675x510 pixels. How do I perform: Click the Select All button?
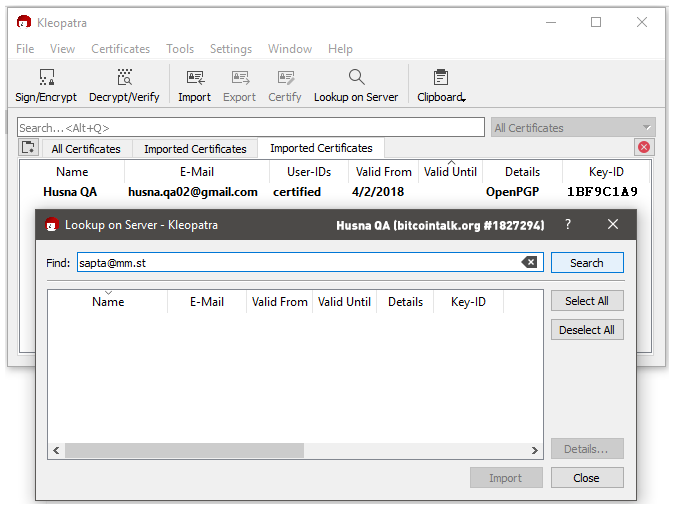point(587,301)
